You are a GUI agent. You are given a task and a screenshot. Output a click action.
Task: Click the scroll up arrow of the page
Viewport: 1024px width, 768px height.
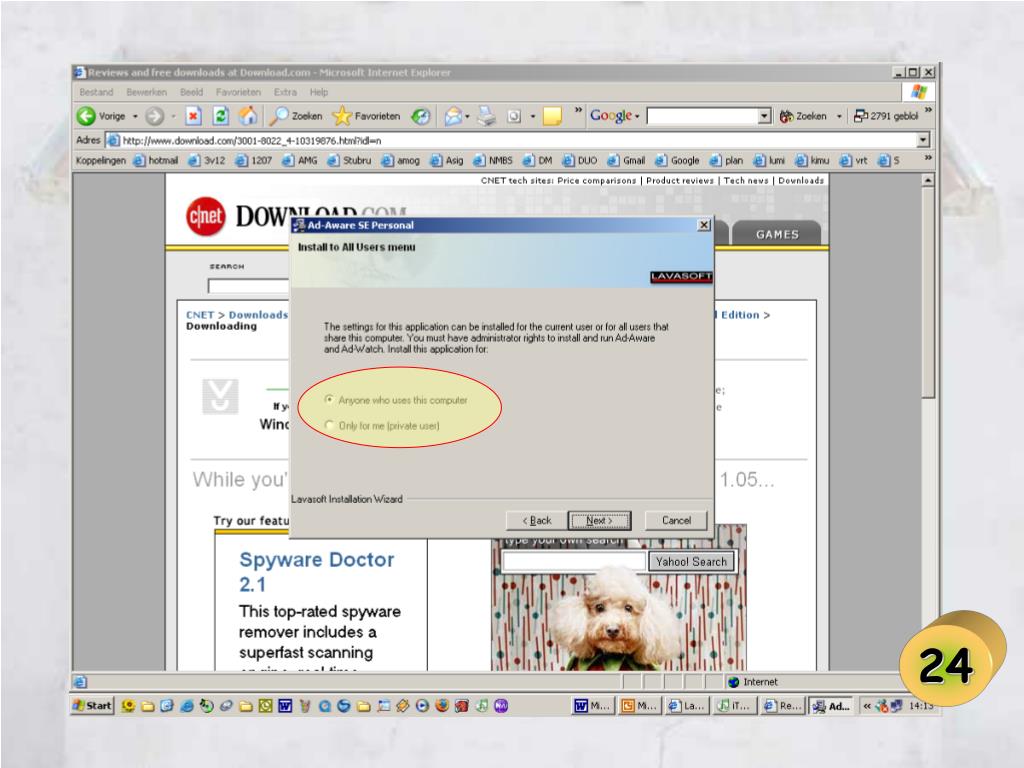pos(928,180)
